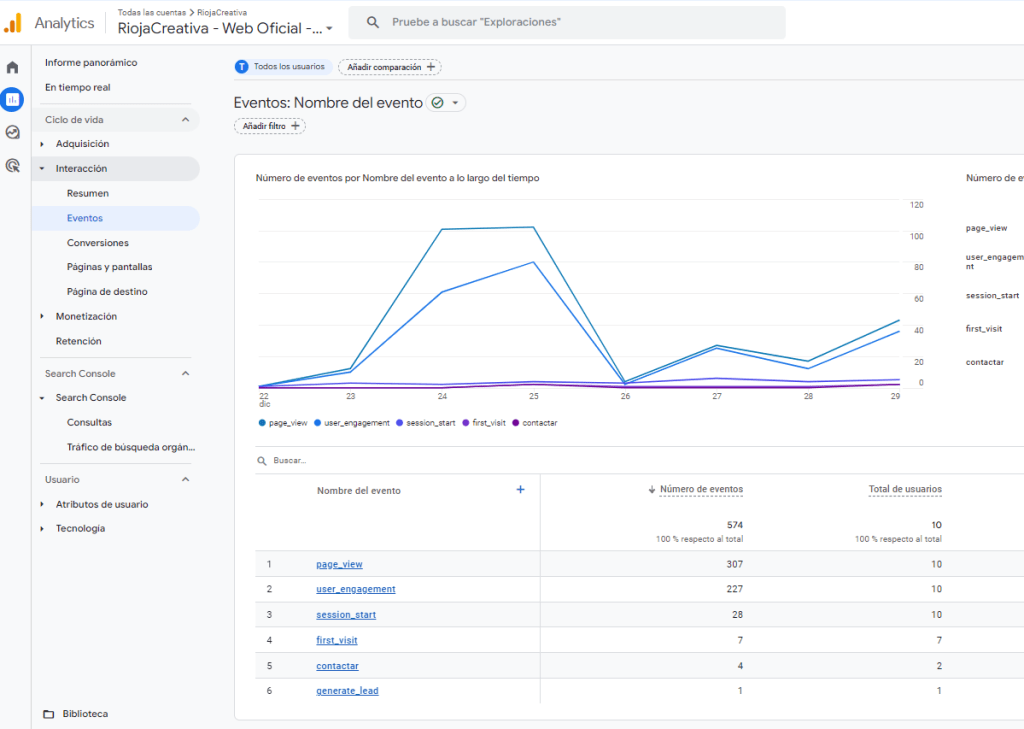Viewport: 1024px width, 729px height.
Task: Open Consultas under Search Console
Action: pyautogui.click(x=89, y=423)
